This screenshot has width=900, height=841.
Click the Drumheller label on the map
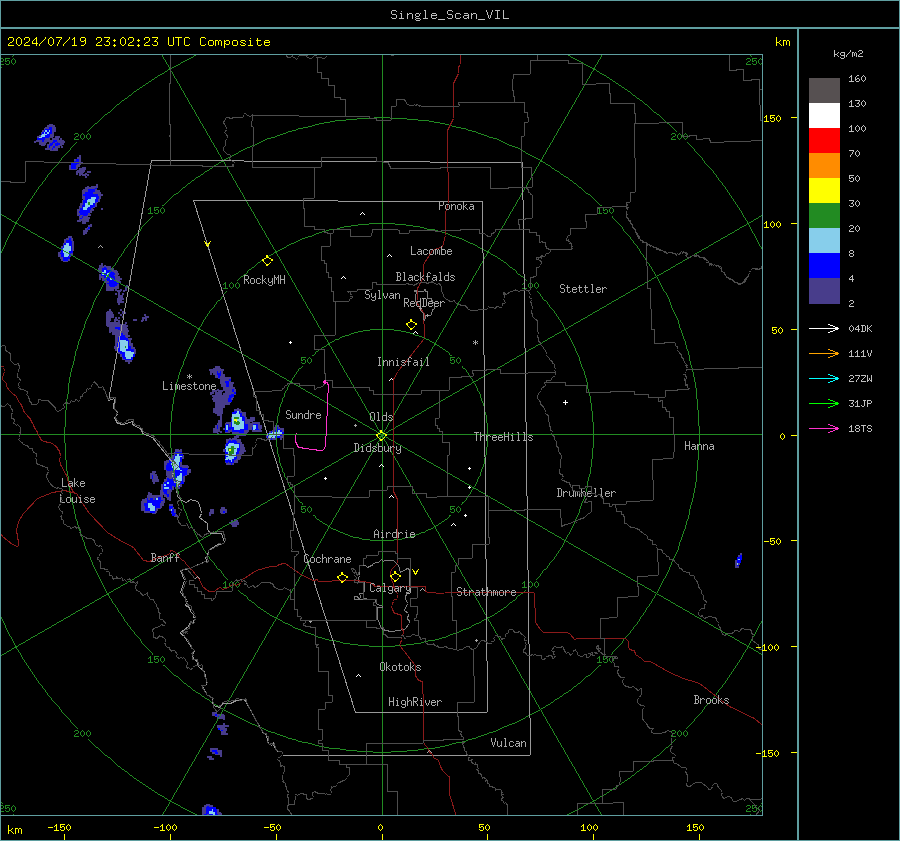click(586, 493)
